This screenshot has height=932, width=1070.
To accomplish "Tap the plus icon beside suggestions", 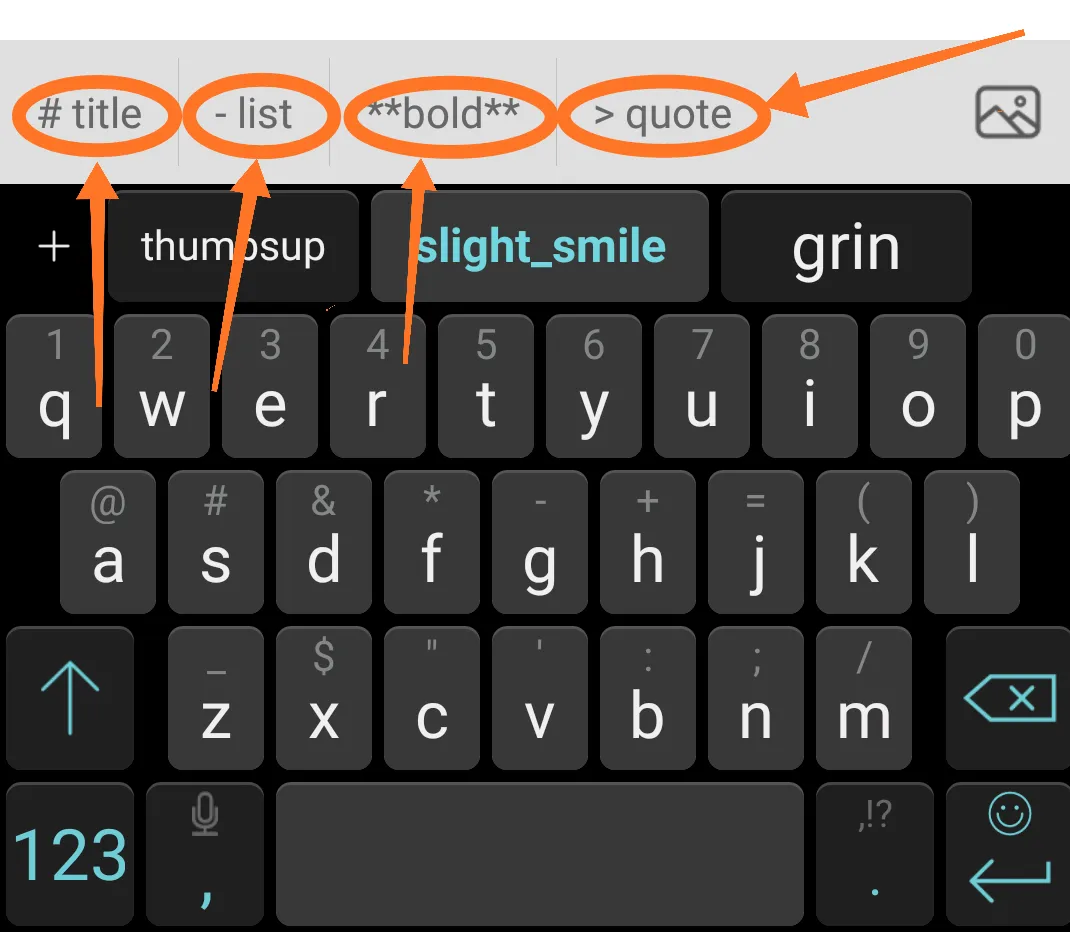I will click(54, 246).
